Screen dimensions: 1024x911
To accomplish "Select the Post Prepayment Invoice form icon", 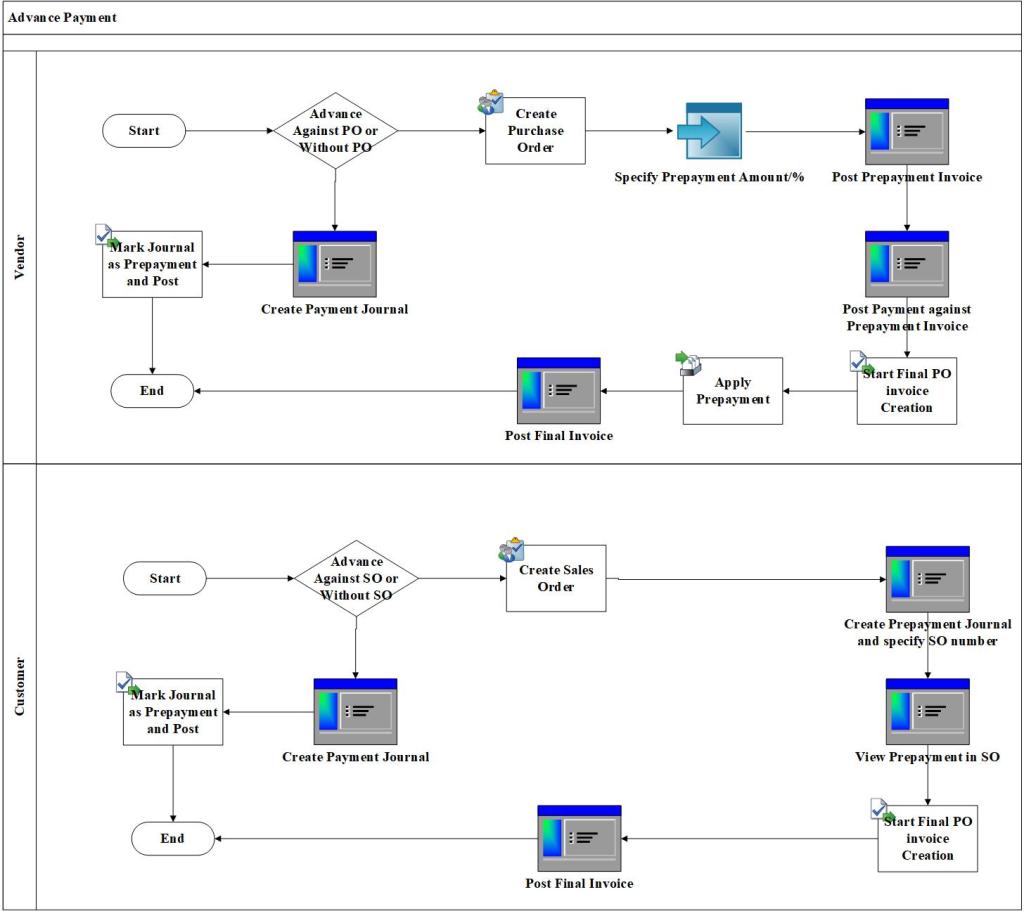I will (x=906, y=131).
